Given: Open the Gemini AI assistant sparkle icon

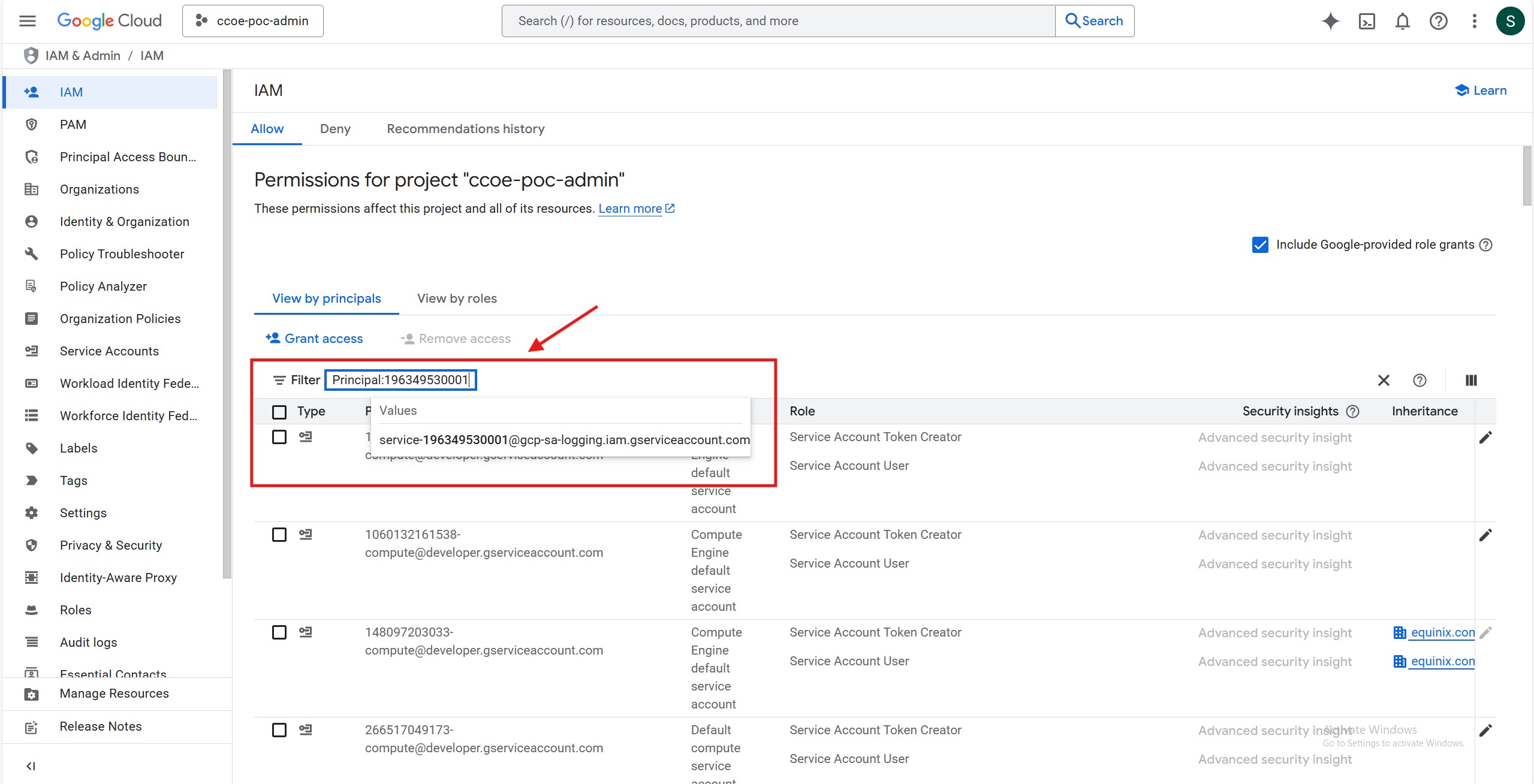Looking at the screenshot, I should pyautogui.click(x=1330, y=21).
